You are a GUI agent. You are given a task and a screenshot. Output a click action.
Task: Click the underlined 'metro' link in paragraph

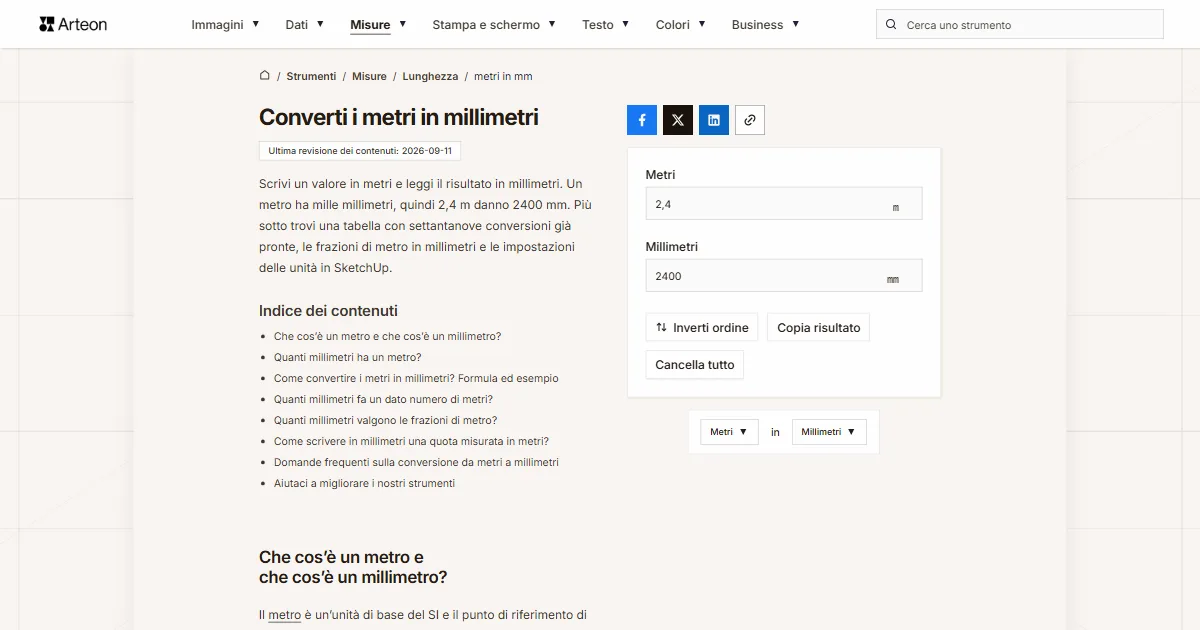[285, 615]
